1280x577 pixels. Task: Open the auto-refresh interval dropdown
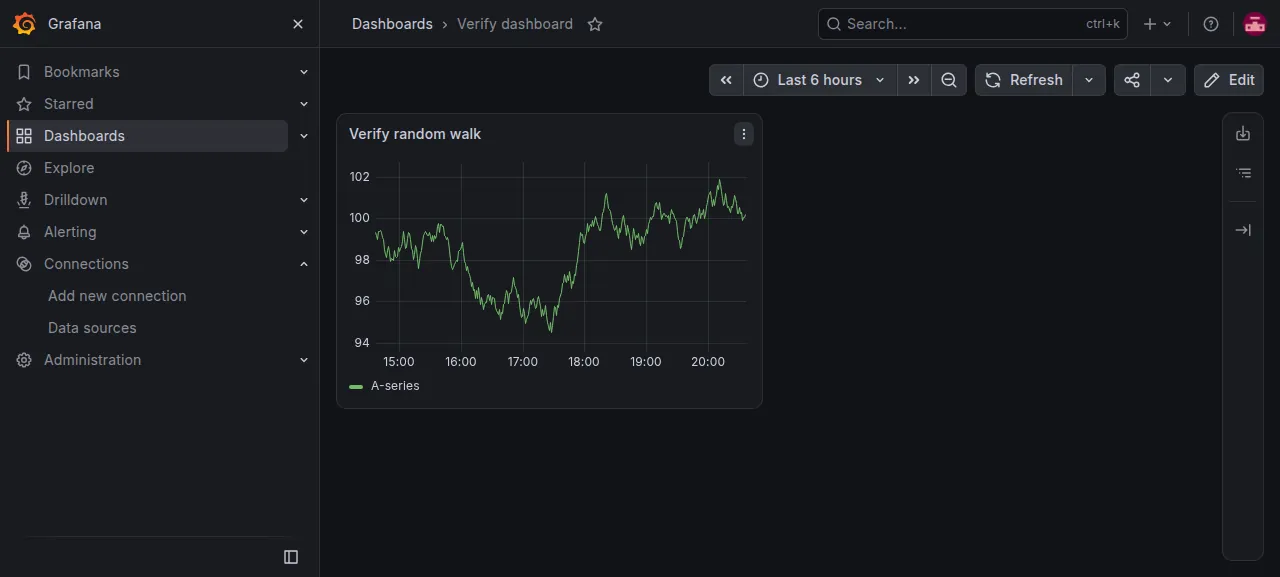pyautogui.click(x=1089, y=80)
